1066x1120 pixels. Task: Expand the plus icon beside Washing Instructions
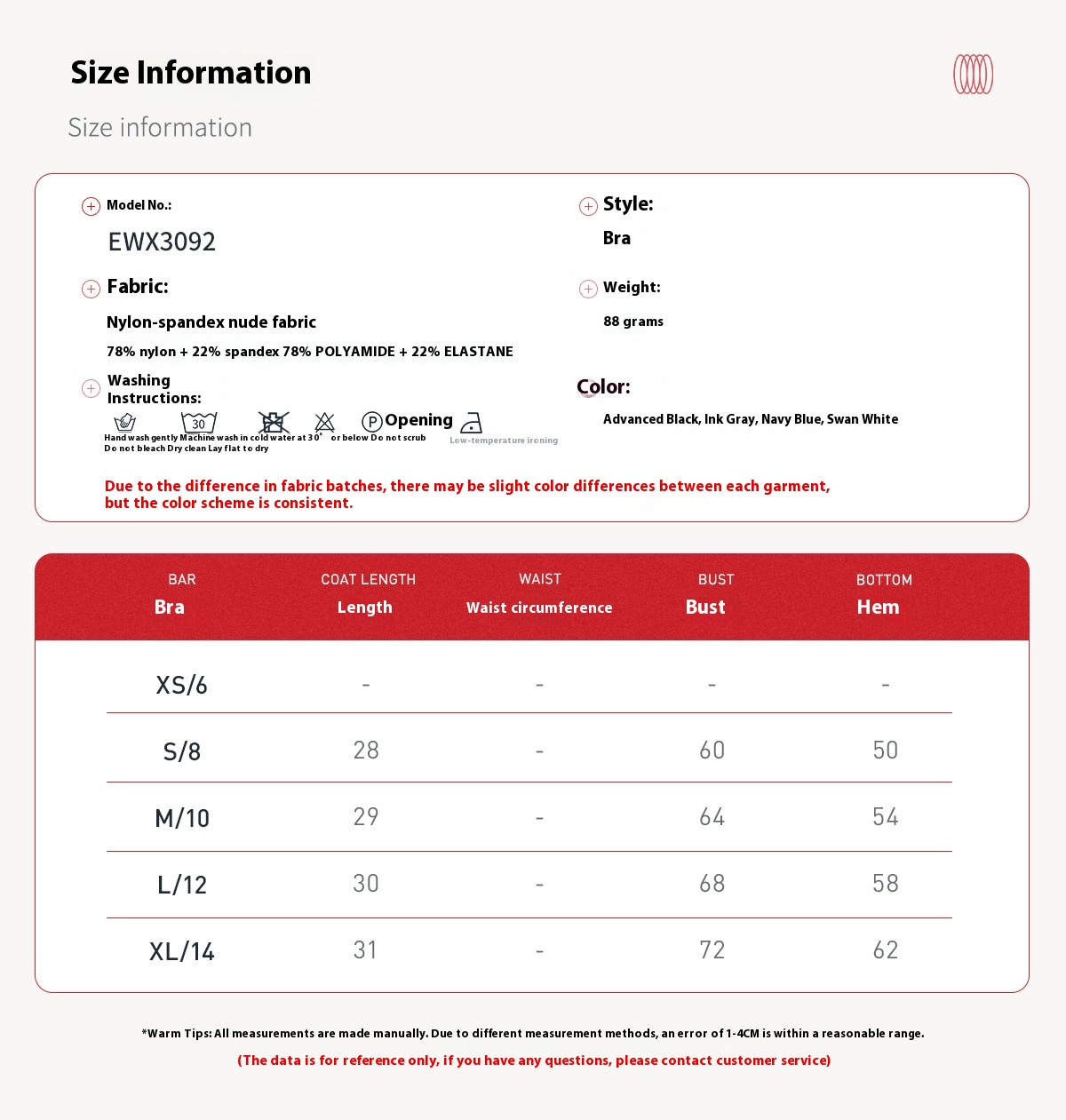[x=91, y=388]
